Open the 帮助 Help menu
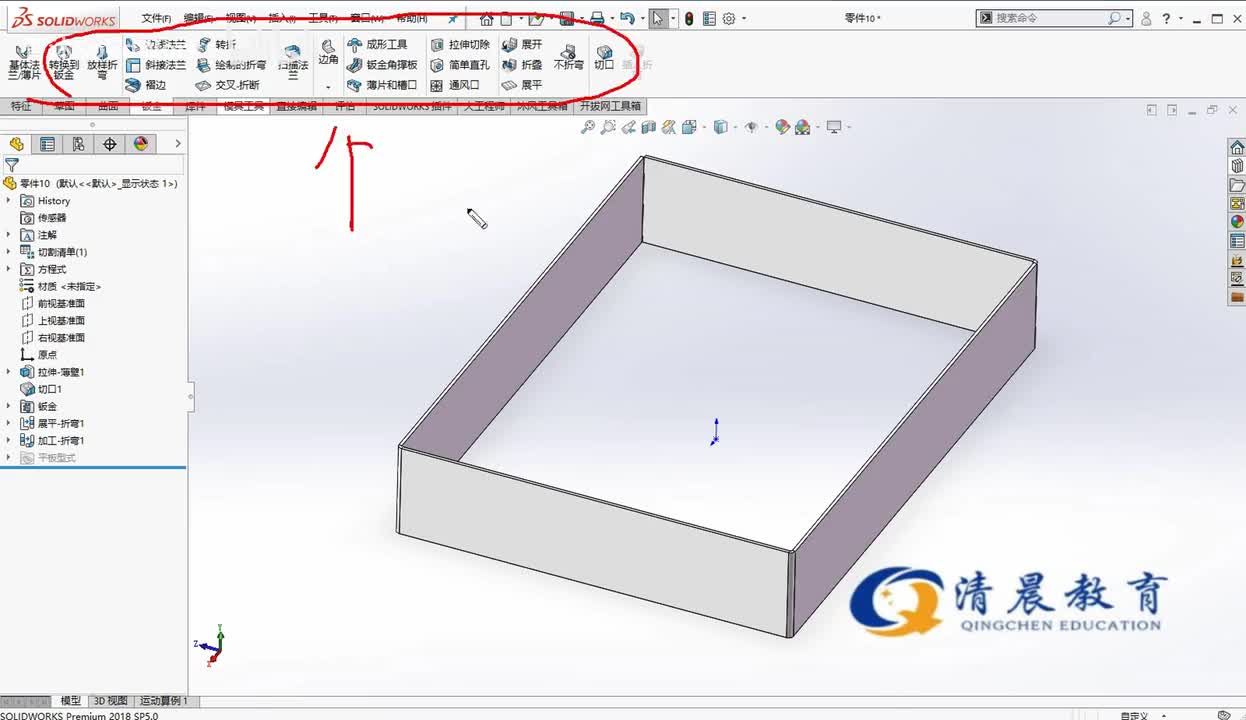1246x720 pixels. point(411,18)
